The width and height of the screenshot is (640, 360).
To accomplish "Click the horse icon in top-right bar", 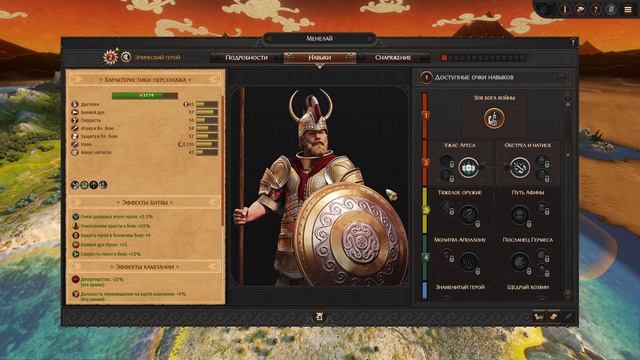I will [x=580, y=9].
